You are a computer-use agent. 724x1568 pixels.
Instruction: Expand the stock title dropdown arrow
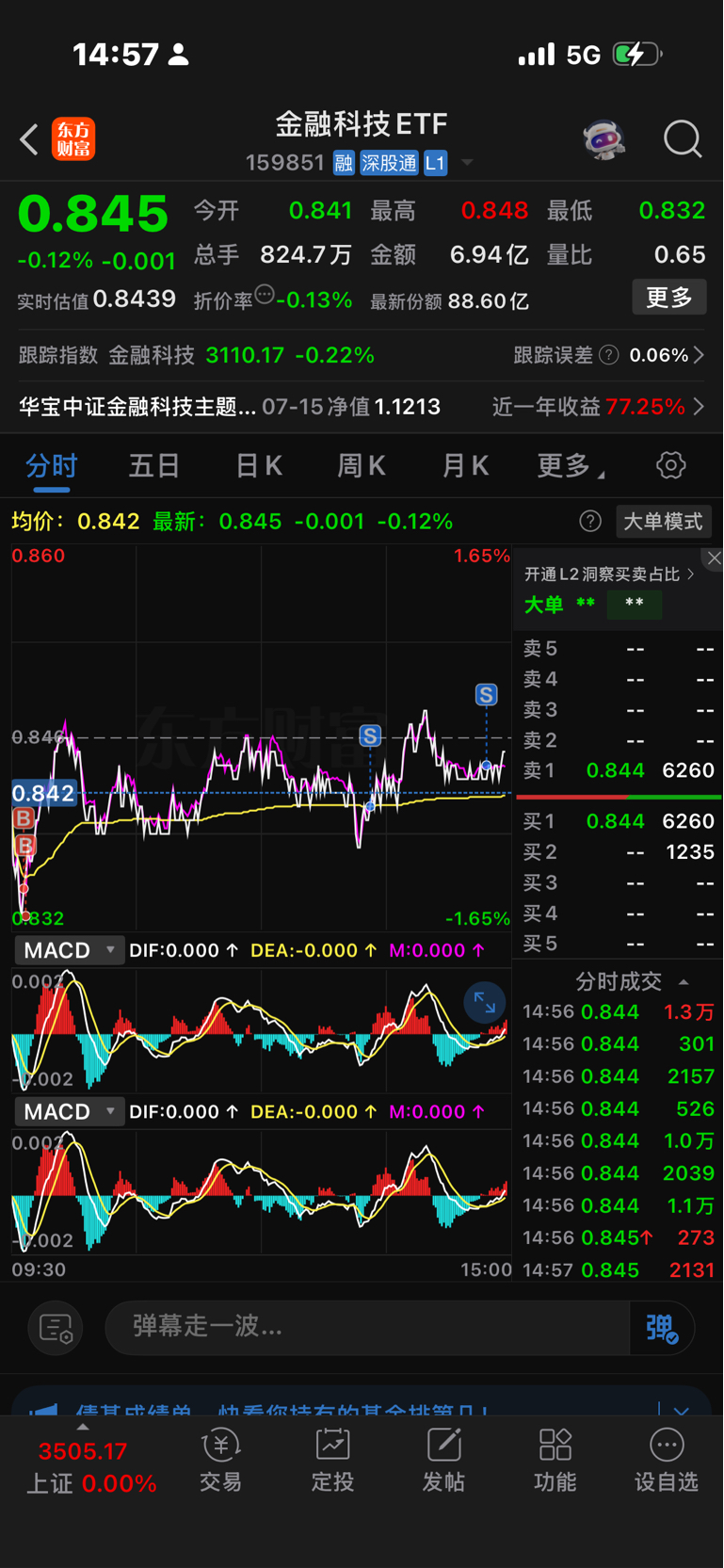point(467,163)
